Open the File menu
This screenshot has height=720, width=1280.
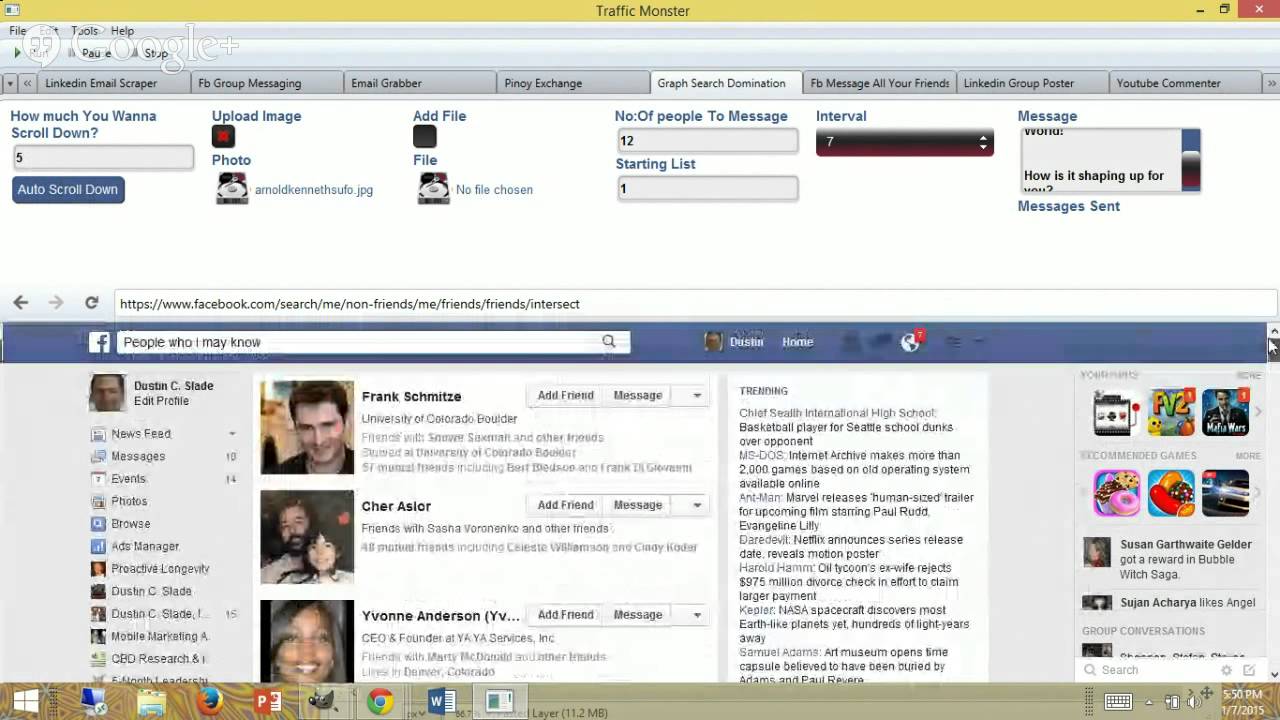coord(18,31)
